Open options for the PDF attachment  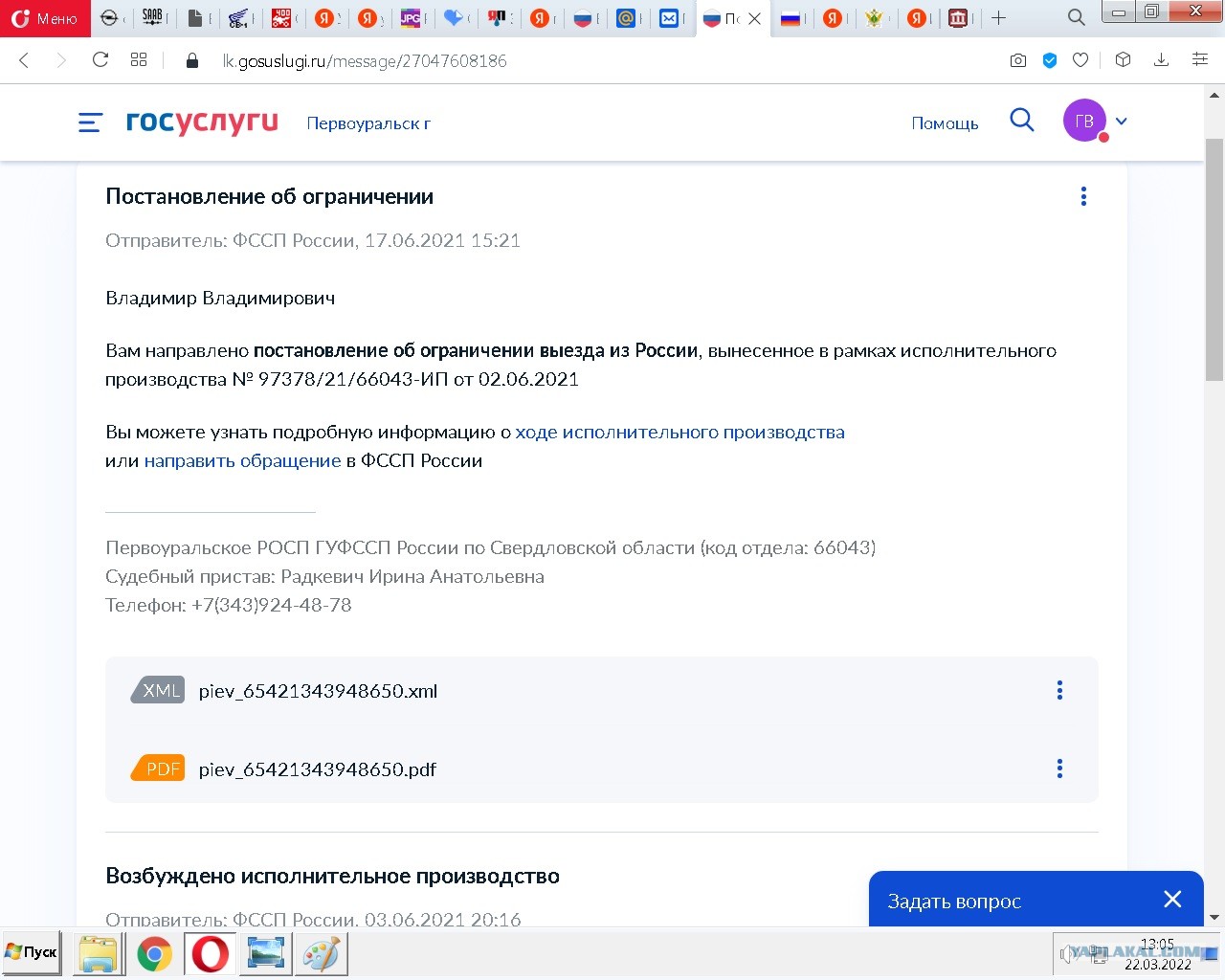point(1059,768)
